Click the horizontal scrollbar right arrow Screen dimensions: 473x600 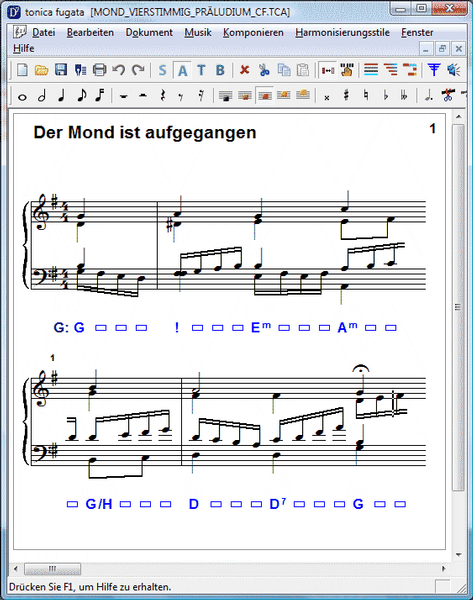pos(444,569)
